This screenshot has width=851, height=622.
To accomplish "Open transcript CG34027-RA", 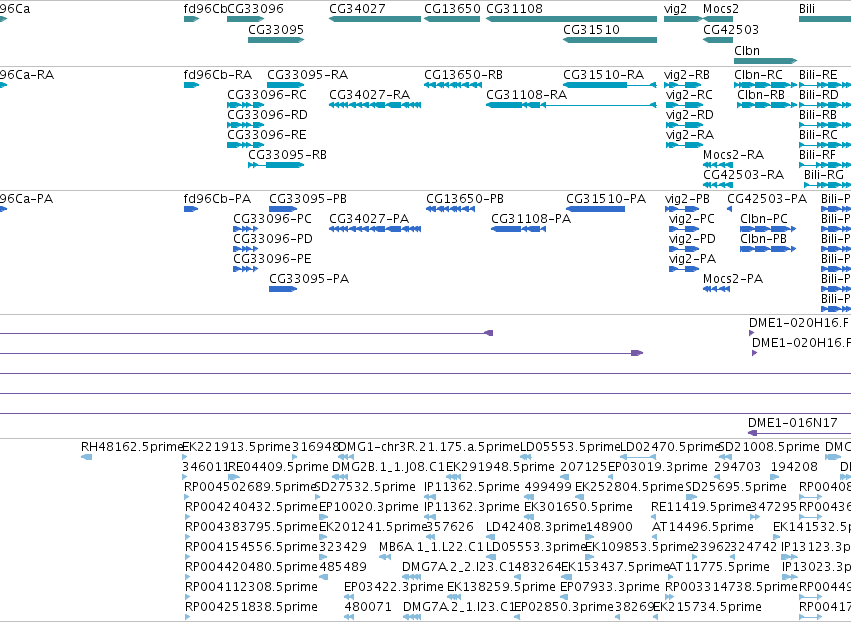I will [x=374, y=105].
